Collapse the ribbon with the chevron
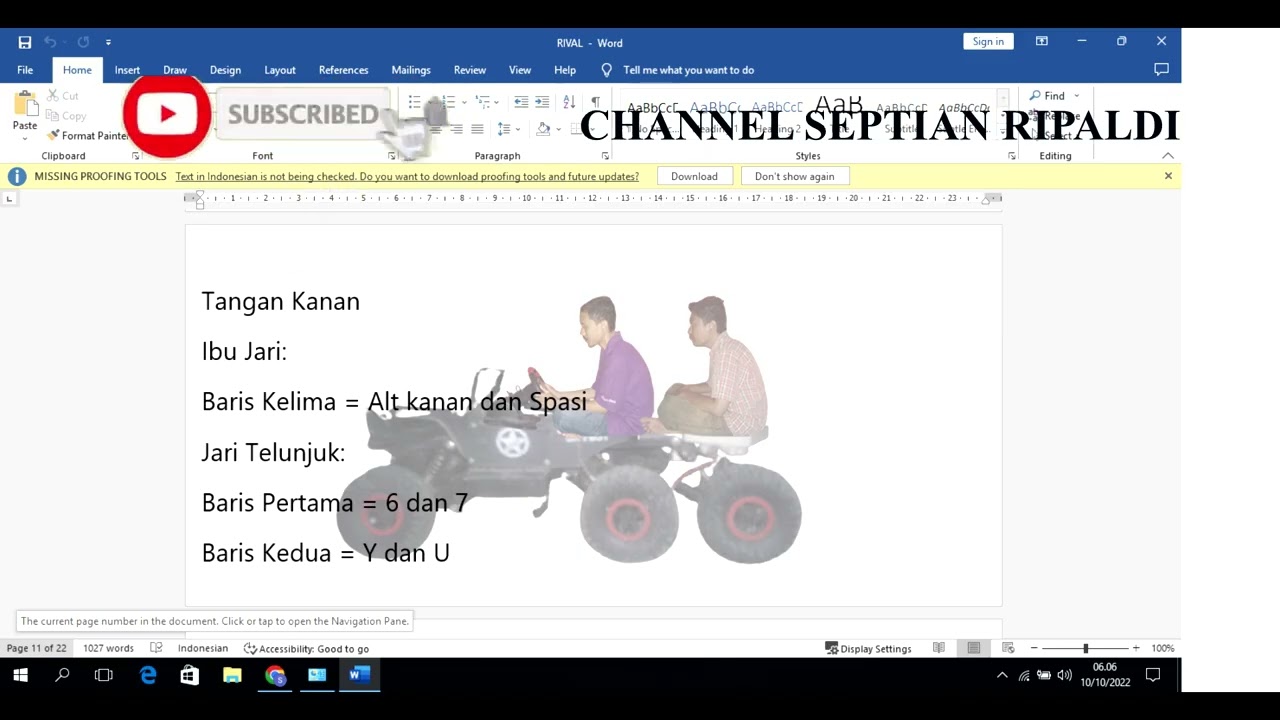 tap(1167, 156)
